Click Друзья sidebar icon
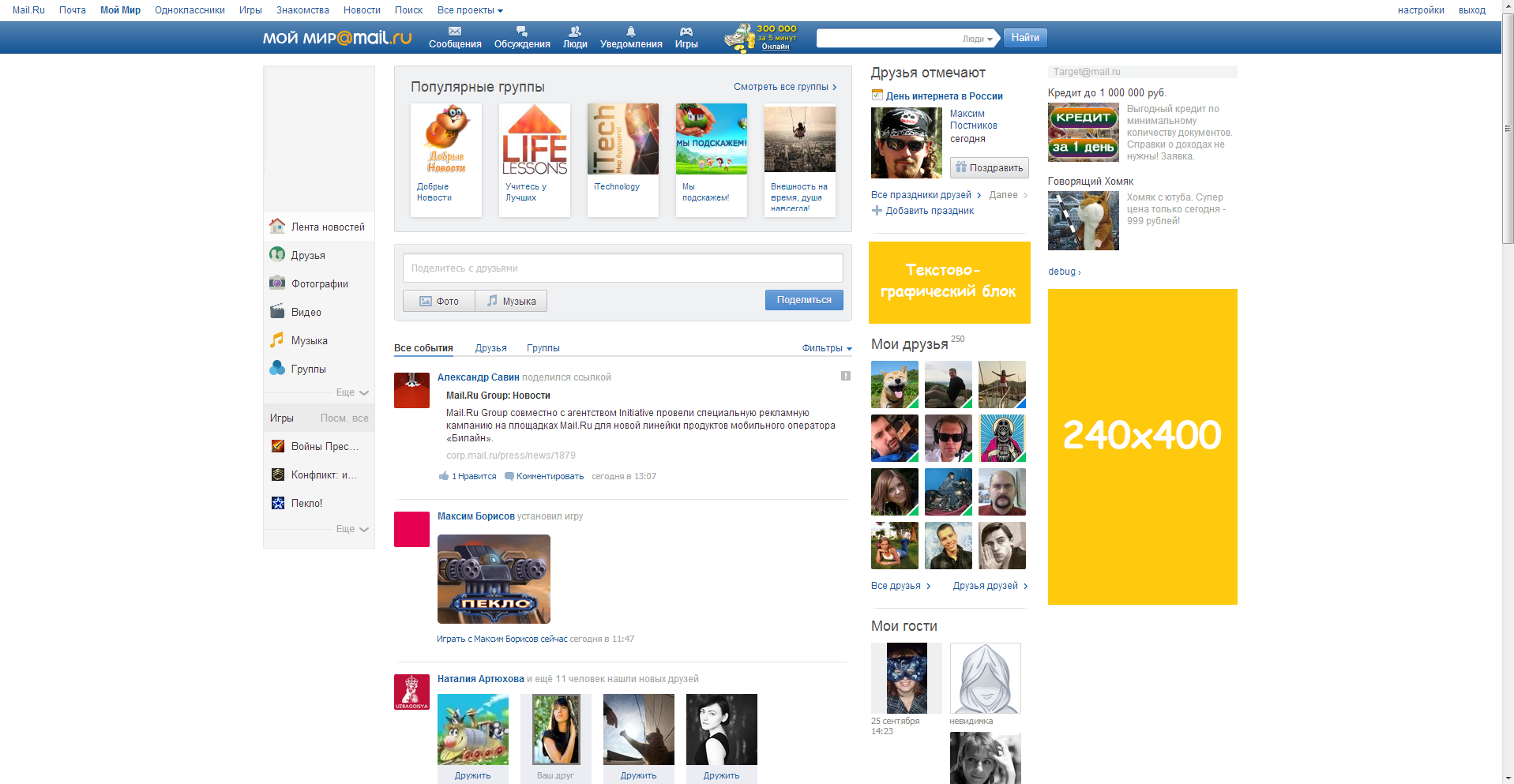This screenshot has width=1514, height=784. coord(277,254)
